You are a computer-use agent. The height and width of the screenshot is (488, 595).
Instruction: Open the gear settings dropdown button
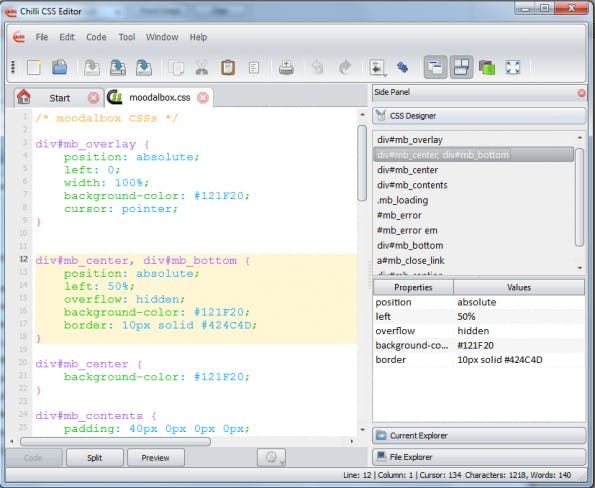click(271, 458)
